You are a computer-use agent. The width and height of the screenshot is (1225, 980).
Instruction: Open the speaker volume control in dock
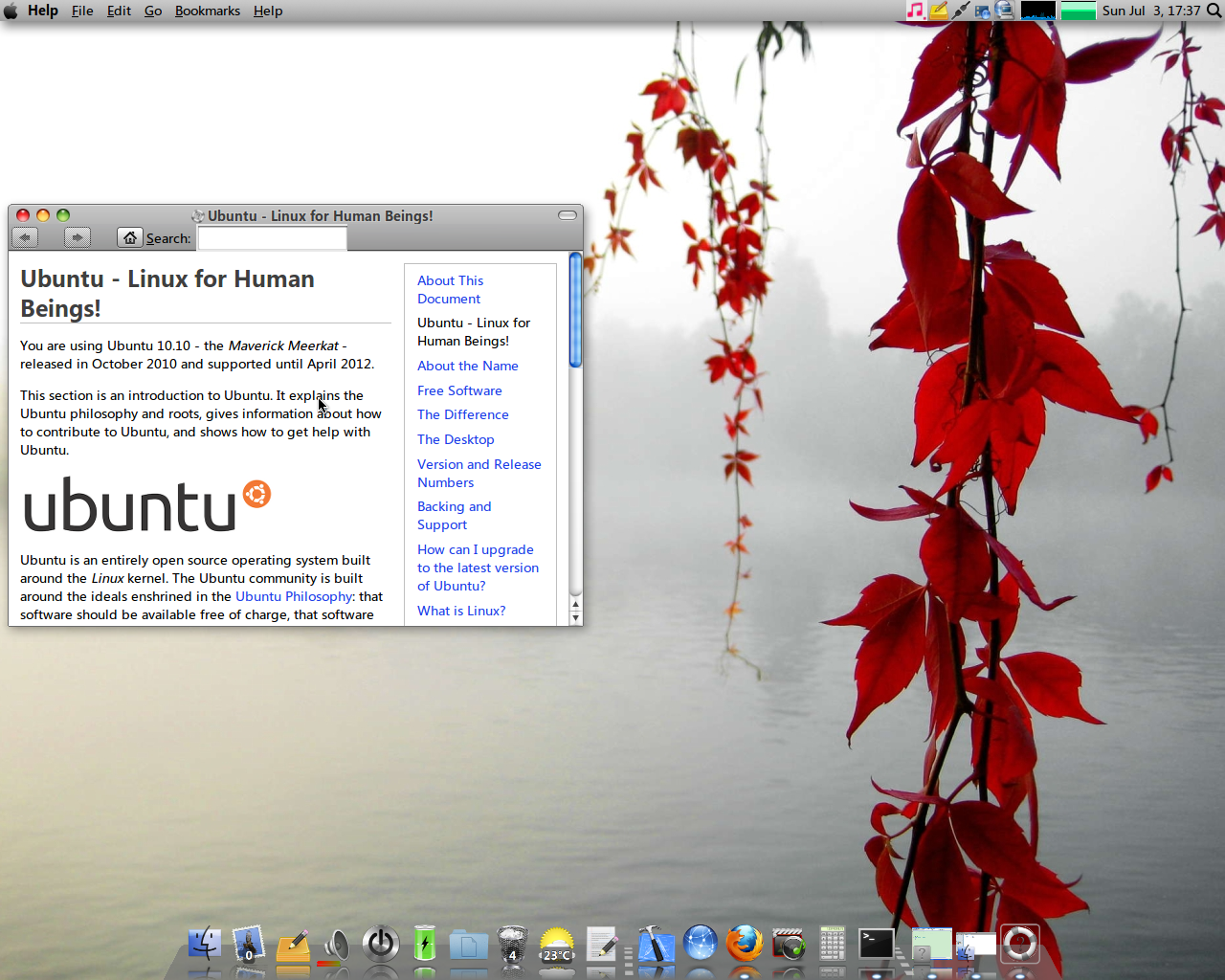click(336, 945)
